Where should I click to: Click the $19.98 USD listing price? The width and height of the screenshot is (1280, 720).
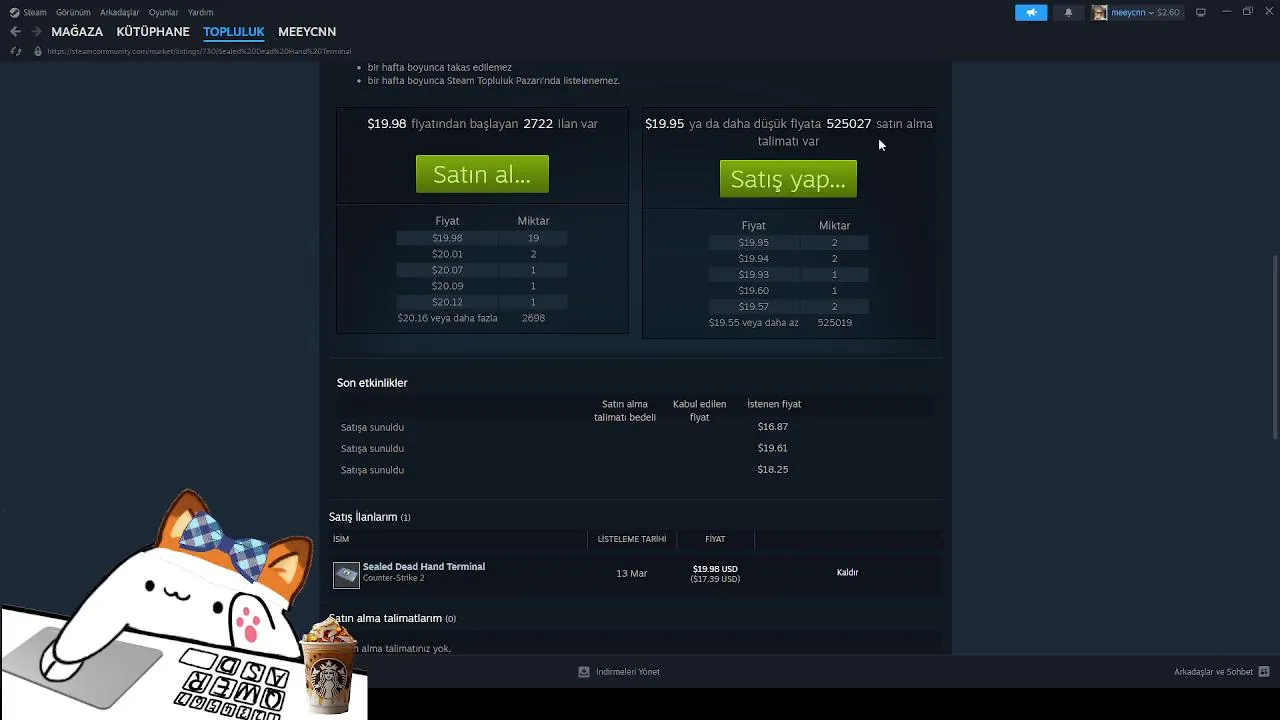pyautogui.click(x=715, y=569)
